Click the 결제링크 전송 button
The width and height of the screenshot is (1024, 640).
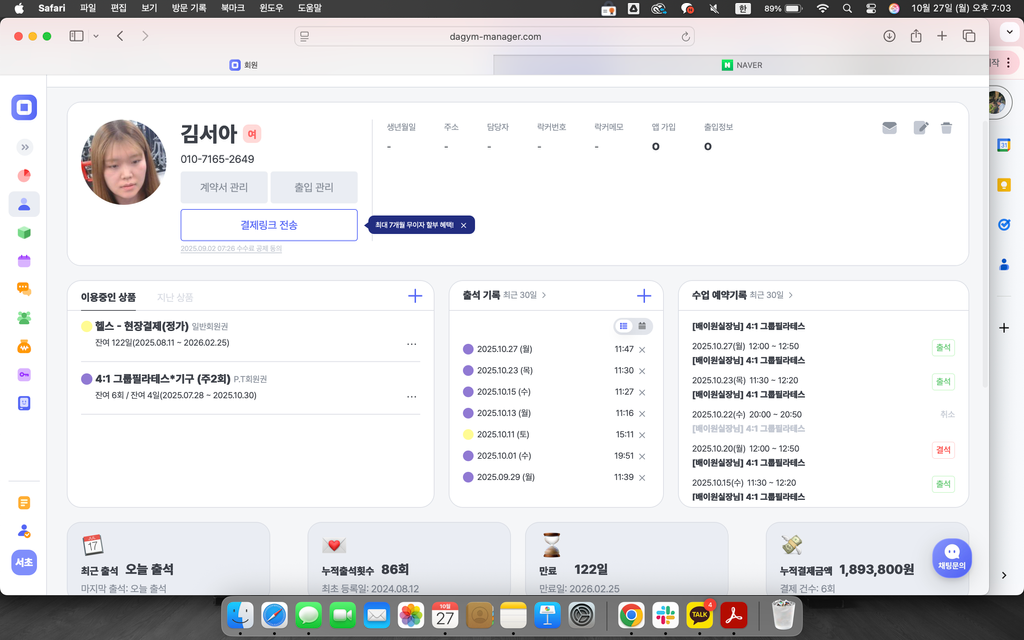(x=269, y=225)
